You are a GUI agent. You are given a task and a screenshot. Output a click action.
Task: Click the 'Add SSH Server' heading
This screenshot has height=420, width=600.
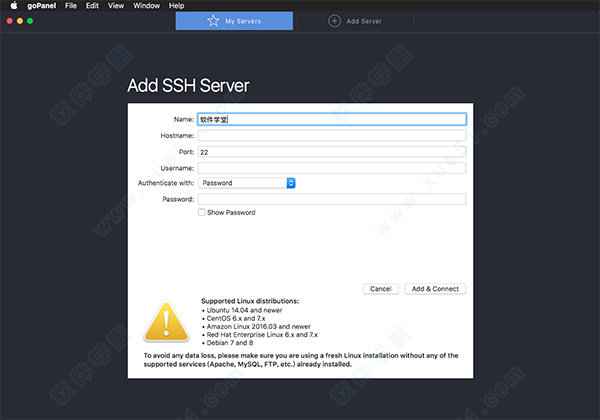pos(188,85)
